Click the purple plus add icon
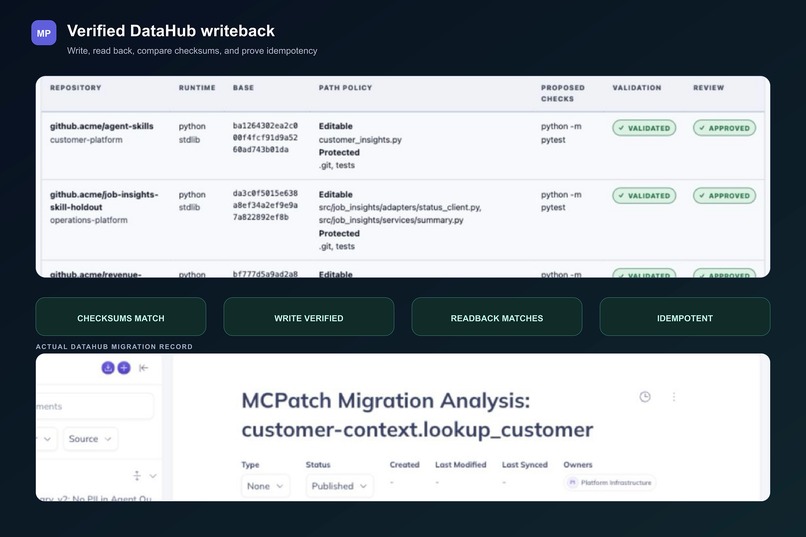The image size is (806, 537). (x=124, y=367)
